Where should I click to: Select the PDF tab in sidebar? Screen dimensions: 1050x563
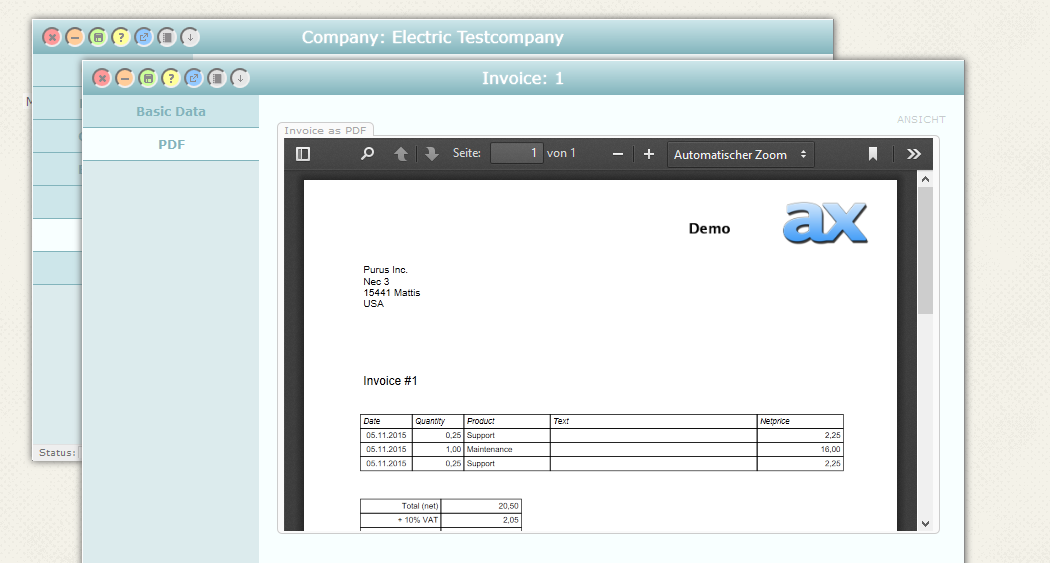[171, 145]
